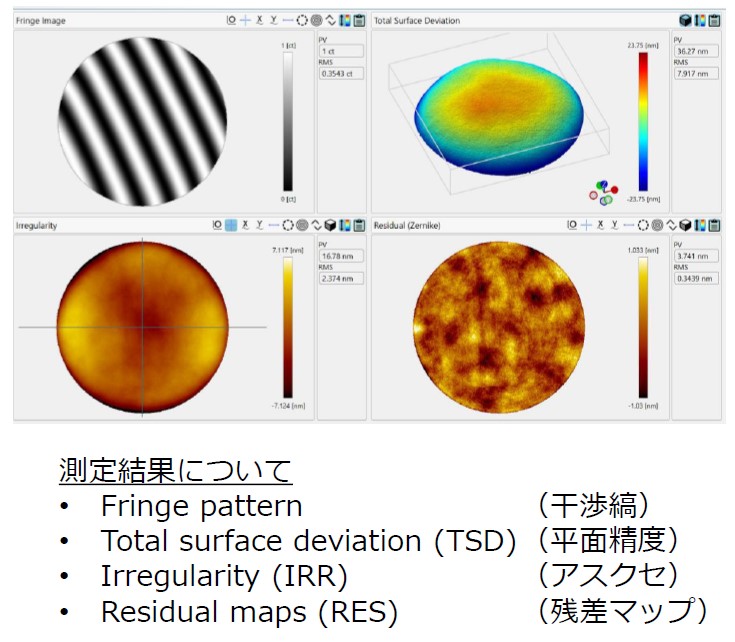Click the Residual PV value '3.741 nm'
735x642 pixels.
coord(696,256)
